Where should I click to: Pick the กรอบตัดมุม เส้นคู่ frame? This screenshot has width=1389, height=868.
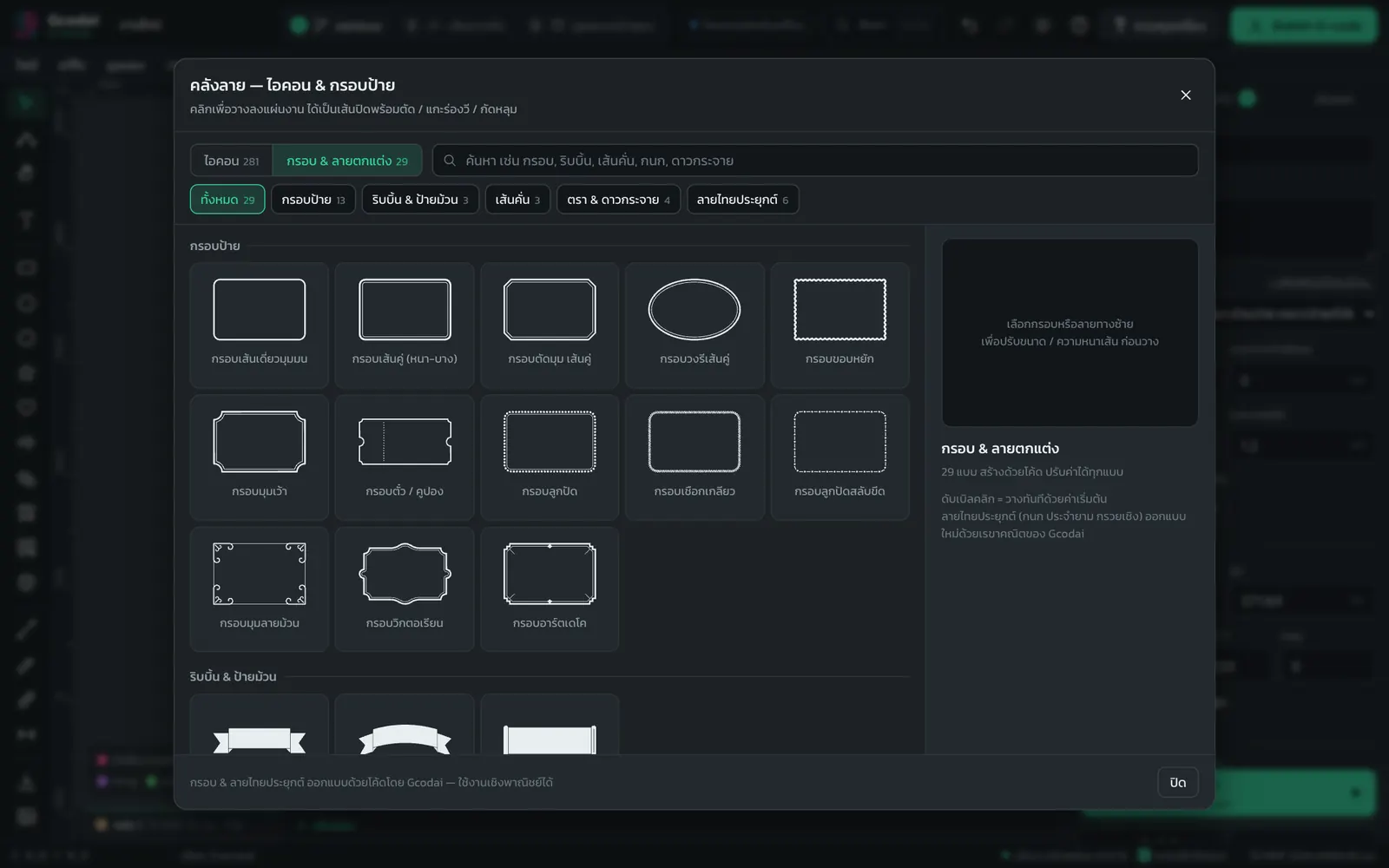pyautogui.click(x=550, y=325)
